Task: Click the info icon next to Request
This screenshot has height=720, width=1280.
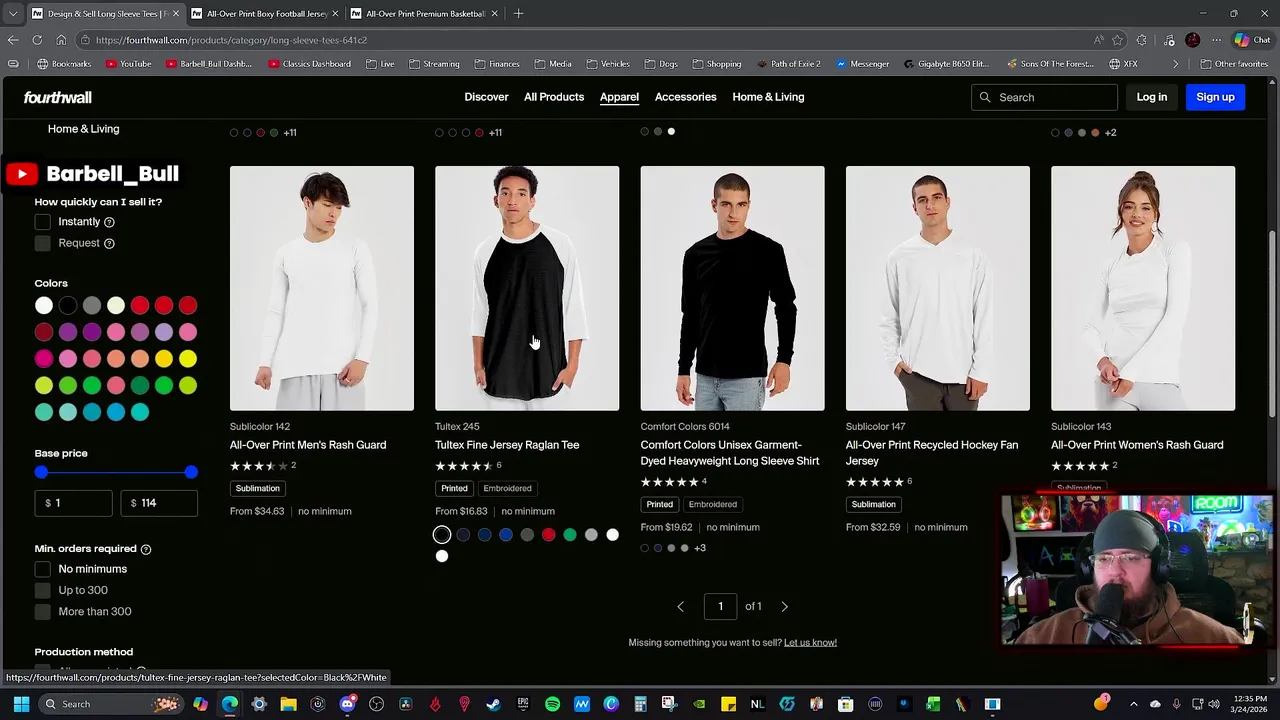Action: click(109, 243)
